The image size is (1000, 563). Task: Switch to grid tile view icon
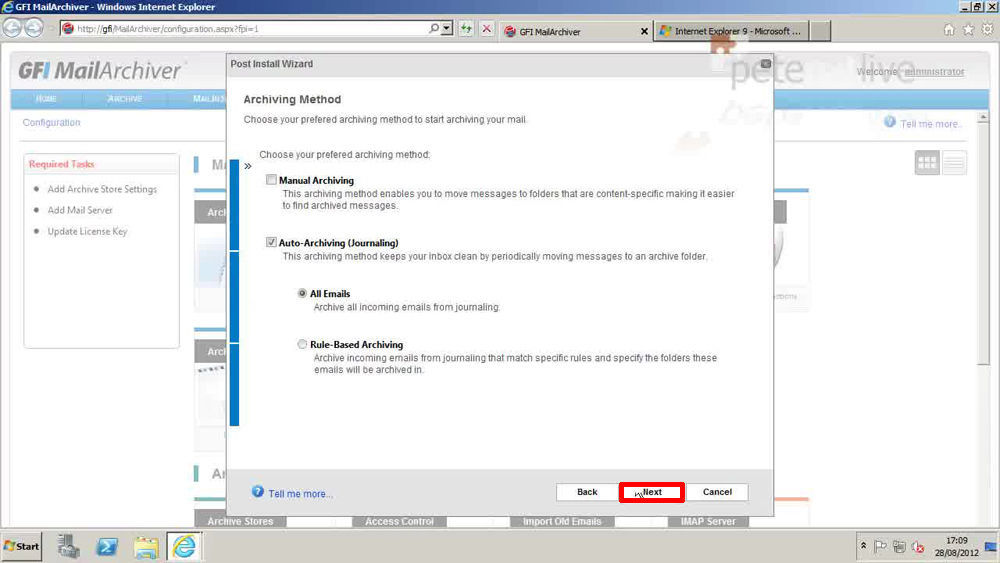point(927,163)
